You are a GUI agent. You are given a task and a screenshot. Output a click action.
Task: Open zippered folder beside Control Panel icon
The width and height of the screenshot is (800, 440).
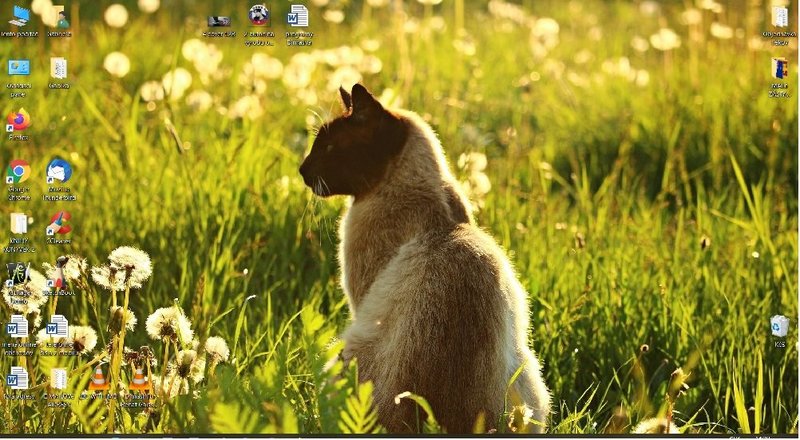point(59,69)
